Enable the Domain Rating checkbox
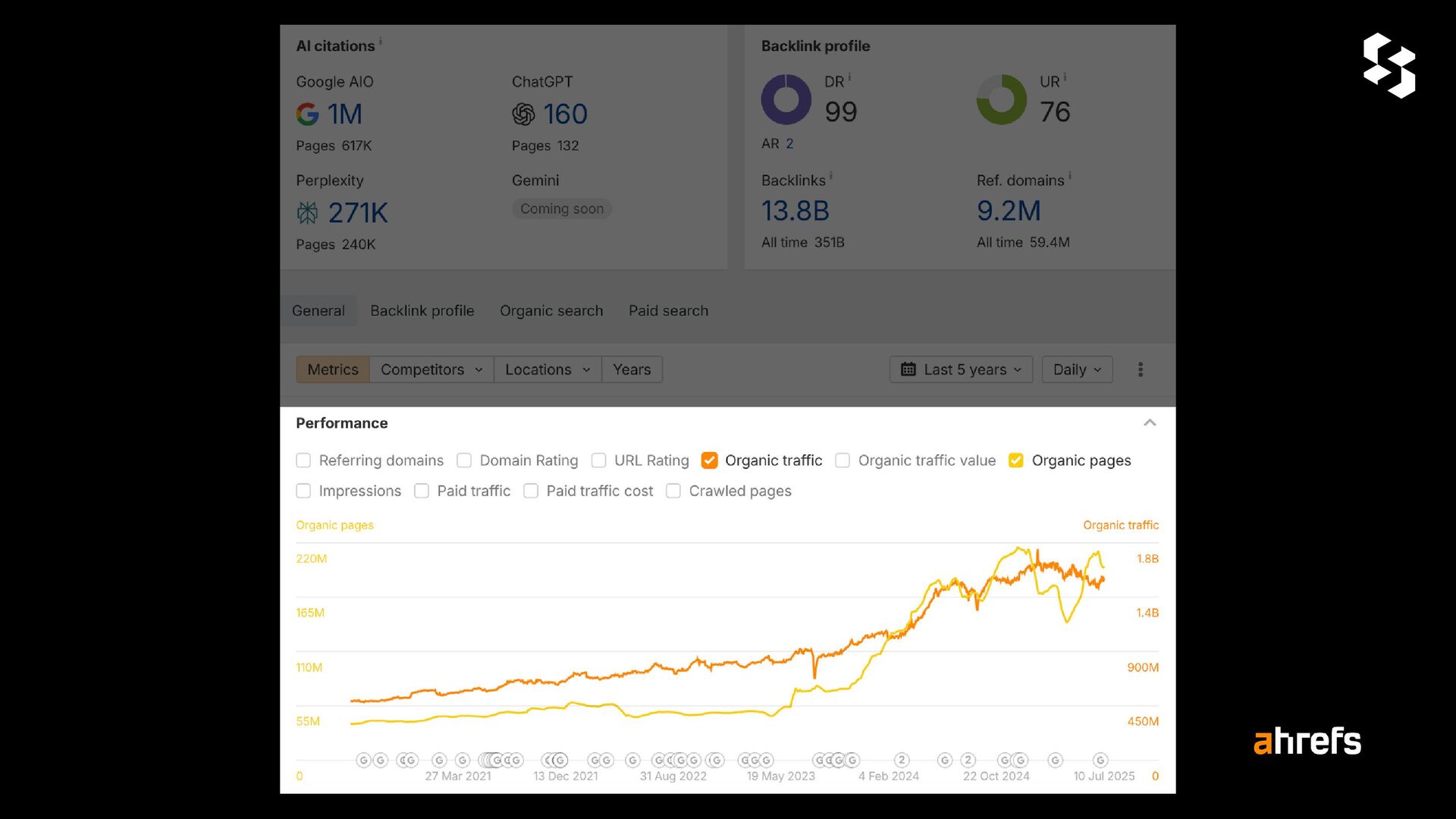 [x=464, y=460]
